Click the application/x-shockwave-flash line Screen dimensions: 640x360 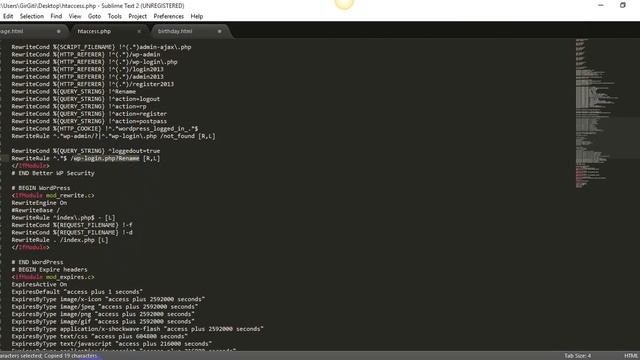(x=138, y=329)
